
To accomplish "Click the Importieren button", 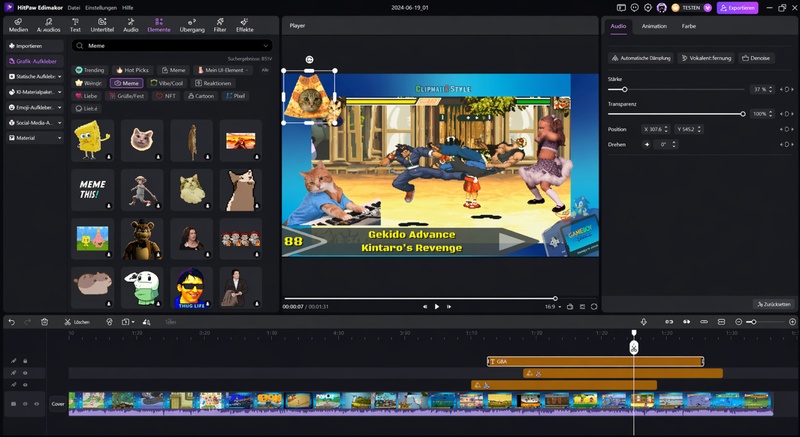I will 35,46.
